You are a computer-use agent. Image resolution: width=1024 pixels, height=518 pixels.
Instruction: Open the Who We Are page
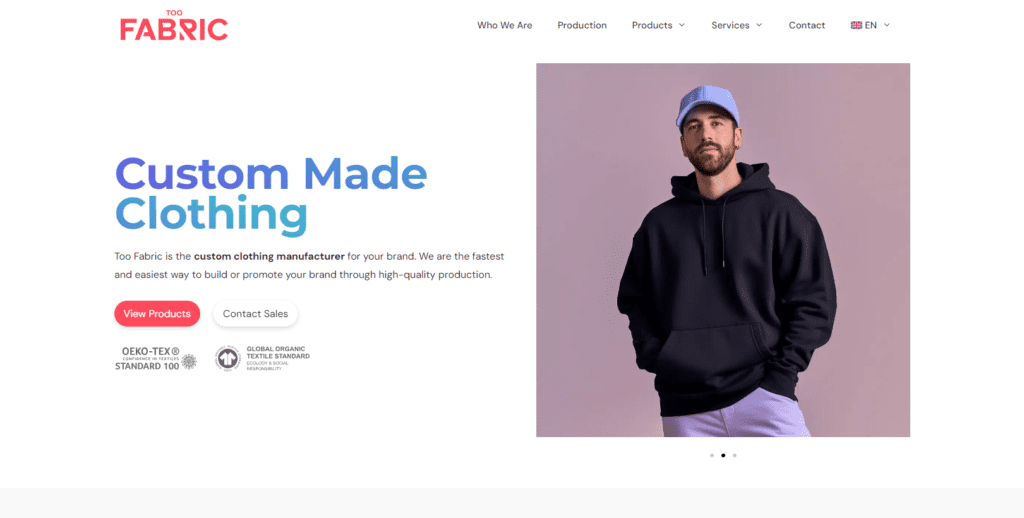[x=504, y=25]
